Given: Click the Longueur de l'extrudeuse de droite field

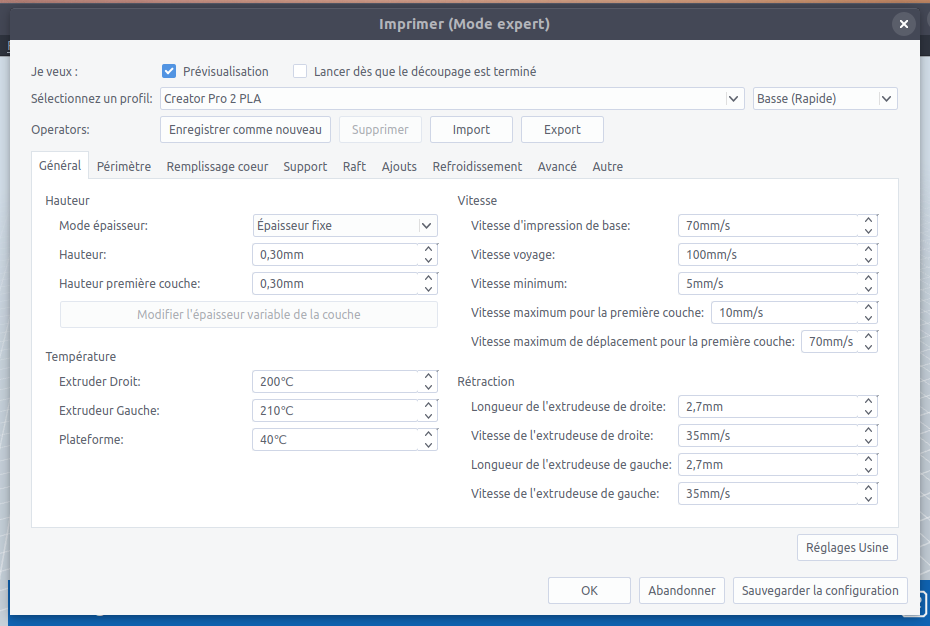Looking at the screenshot, I should (x=768, y=407).
